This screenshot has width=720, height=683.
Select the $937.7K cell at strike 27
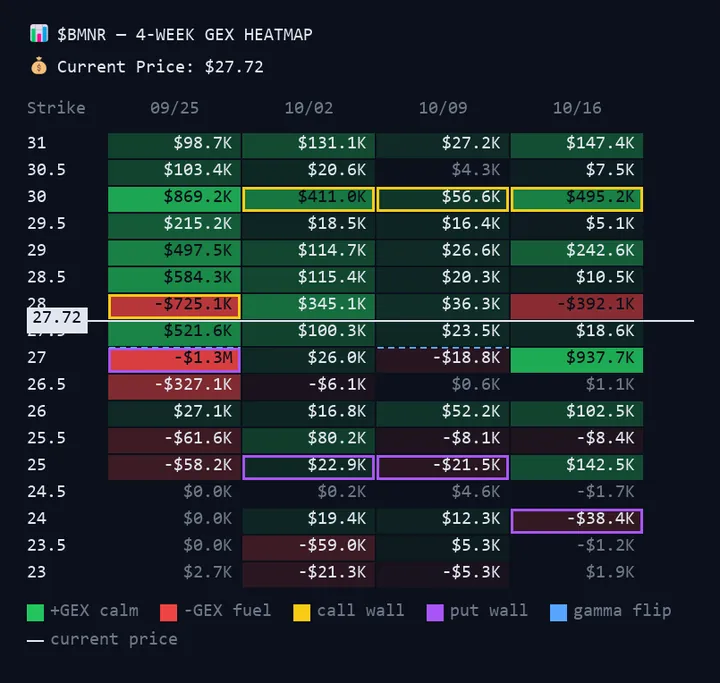577,360
